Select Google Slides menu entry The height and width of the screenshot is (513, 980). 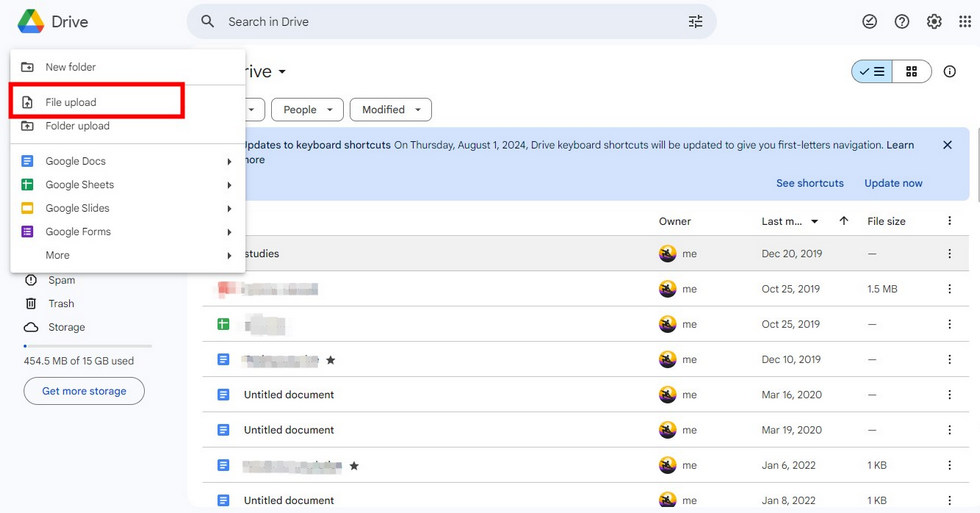click(128, 208)
